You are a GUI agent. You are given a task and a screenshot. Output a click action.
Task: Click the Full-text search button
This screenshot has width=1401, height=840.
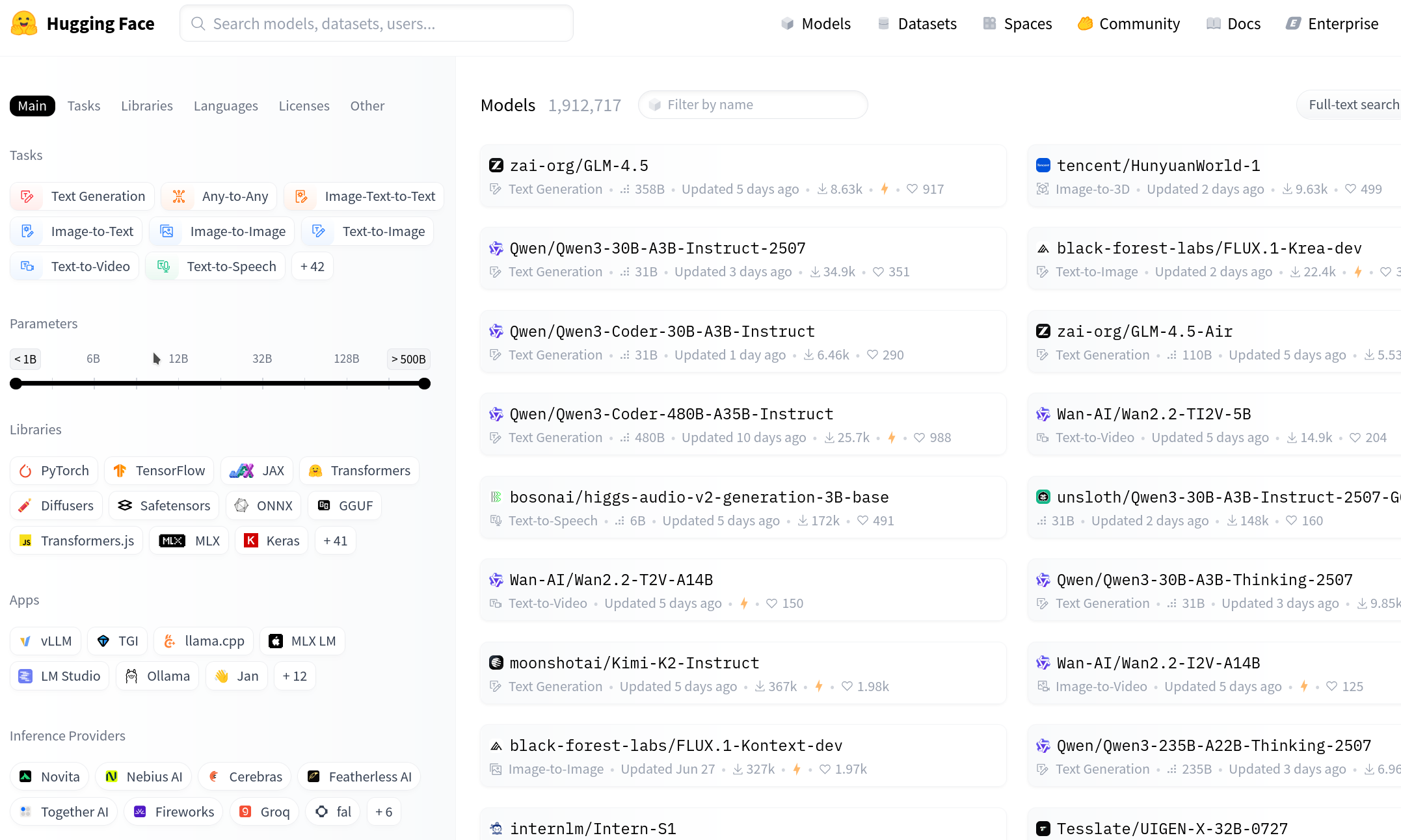click(1349, 105)
